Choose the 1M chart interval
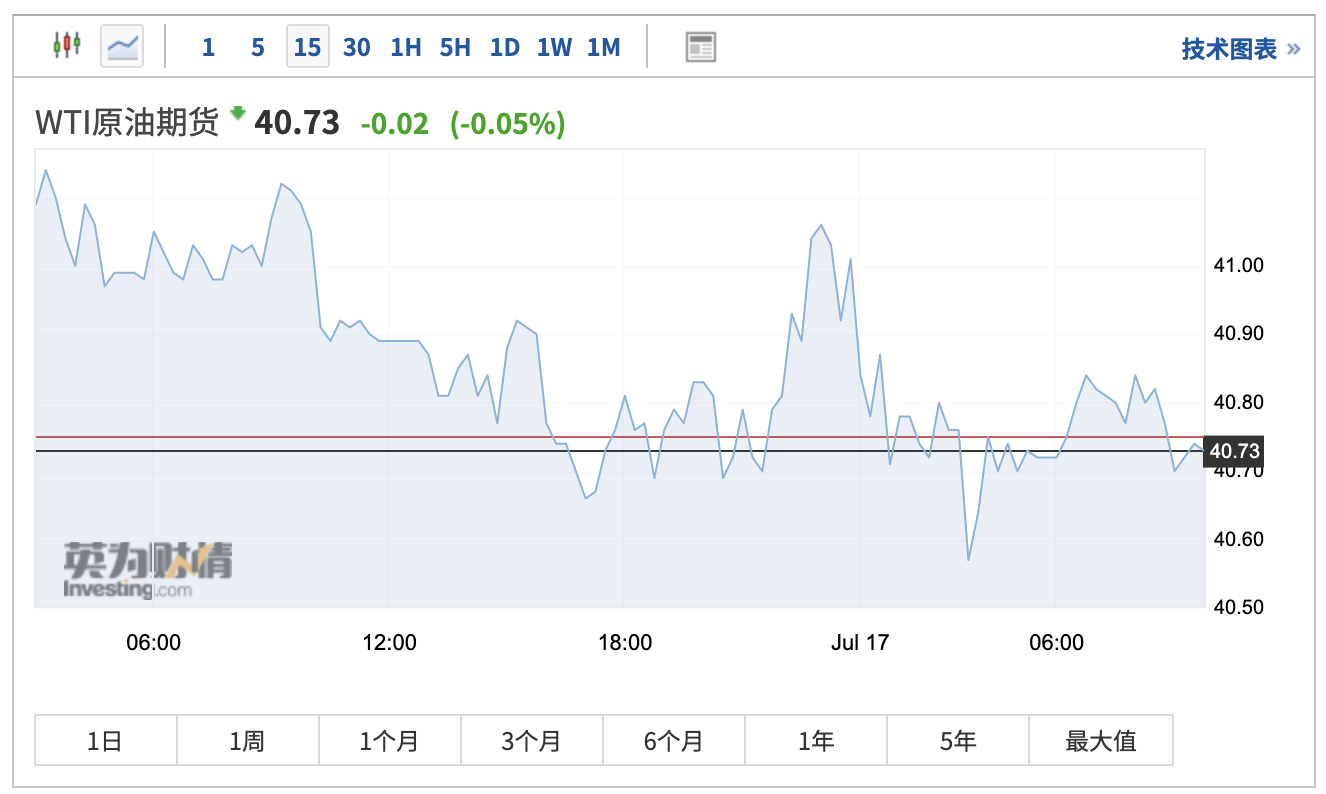This screenshot has width=1326, height=794. [x=604, y=47]
